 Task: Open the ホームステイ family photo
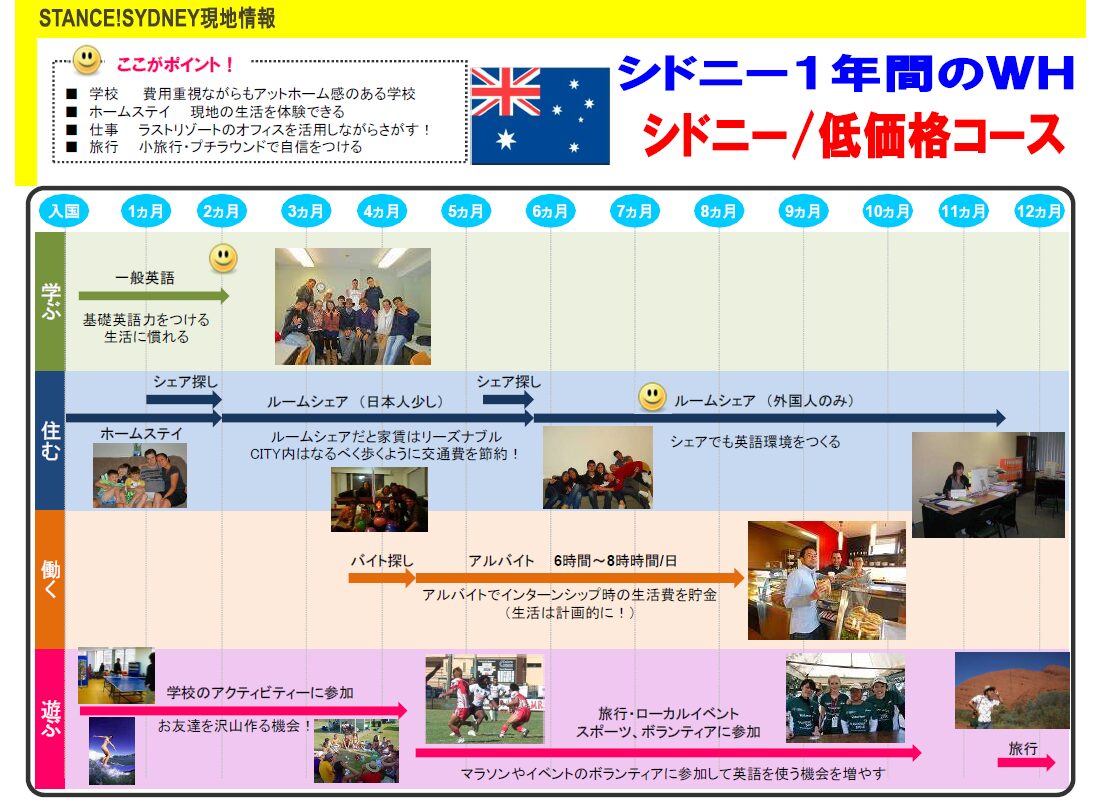click(139, 475)
